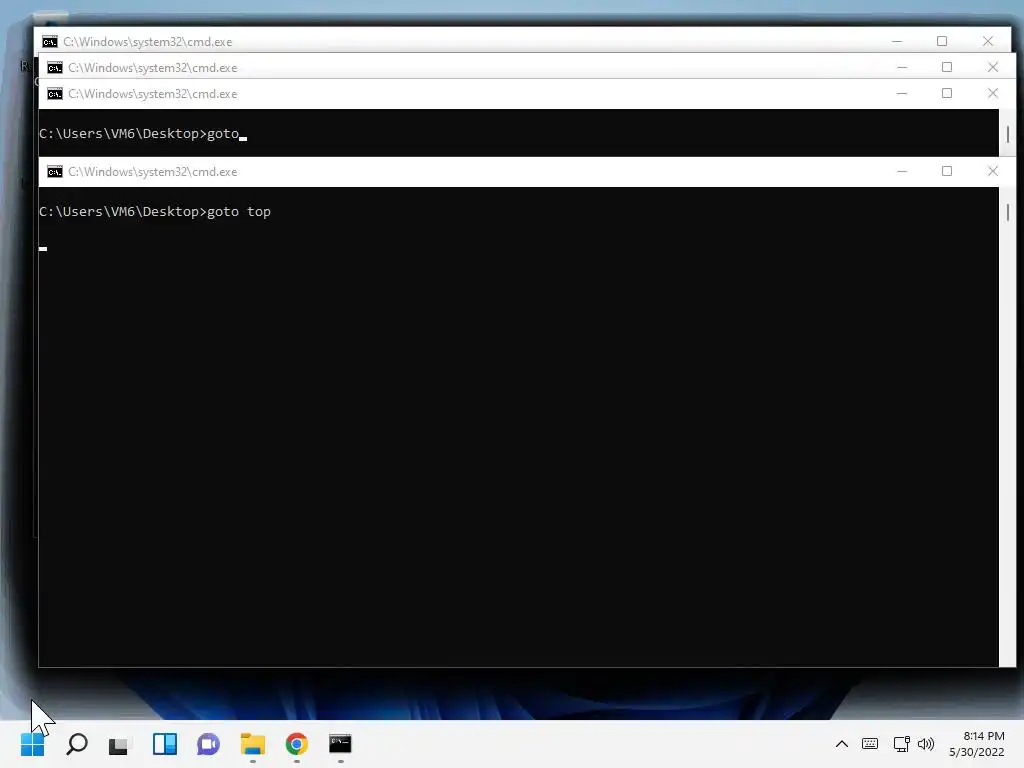Launch Google Chrome from taskbar
This screenshot has height=768, width=1024.
[296, 744]
